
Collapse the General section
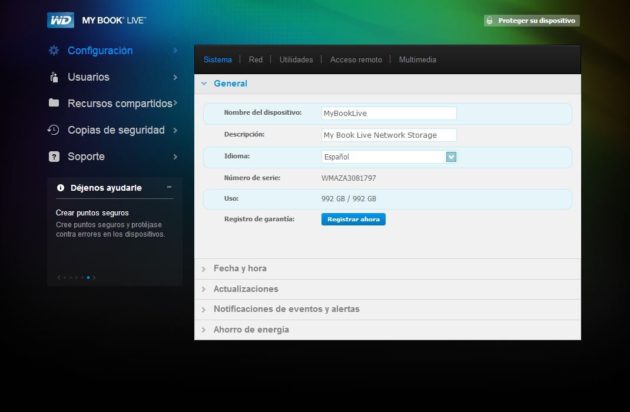(x=204, y=84)
